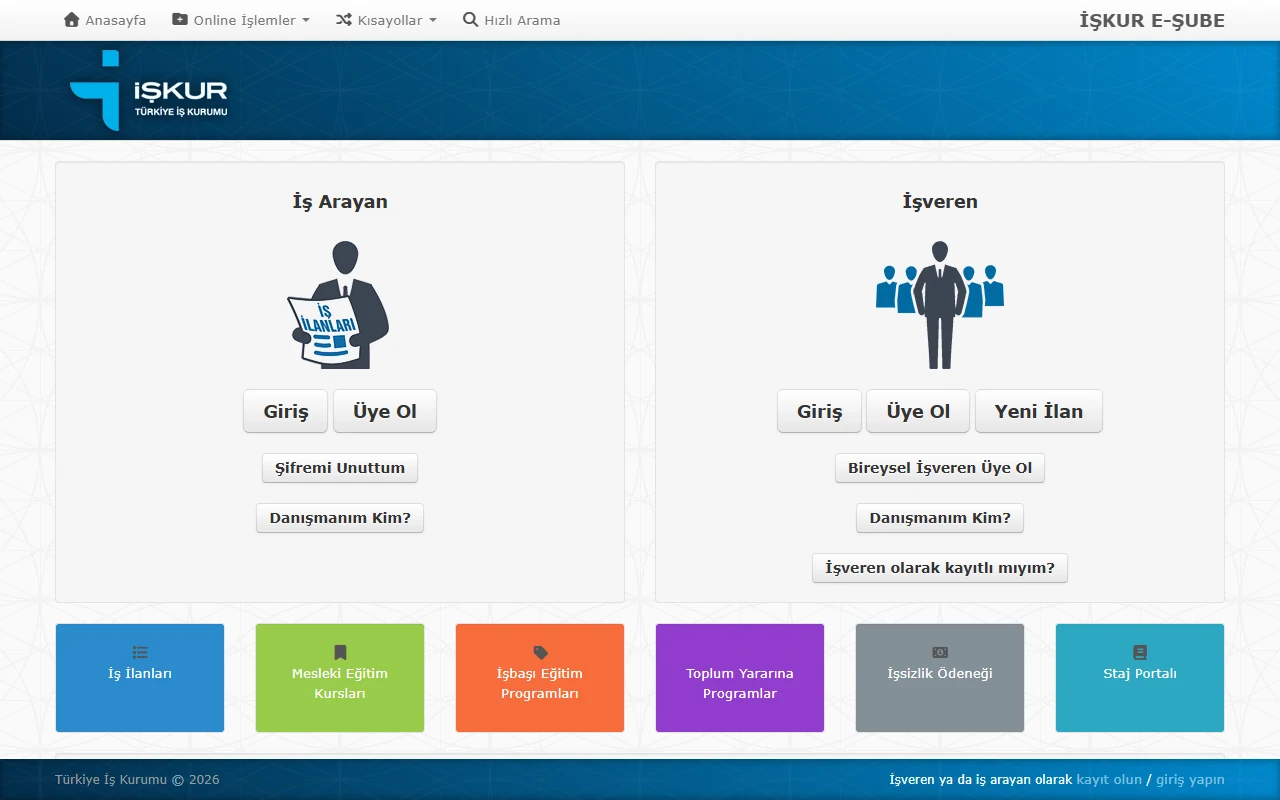The height and width of the screenshot is (800, 1280).
Task: Click Danışmanım Kim? under İşveren
Action: 940,518
